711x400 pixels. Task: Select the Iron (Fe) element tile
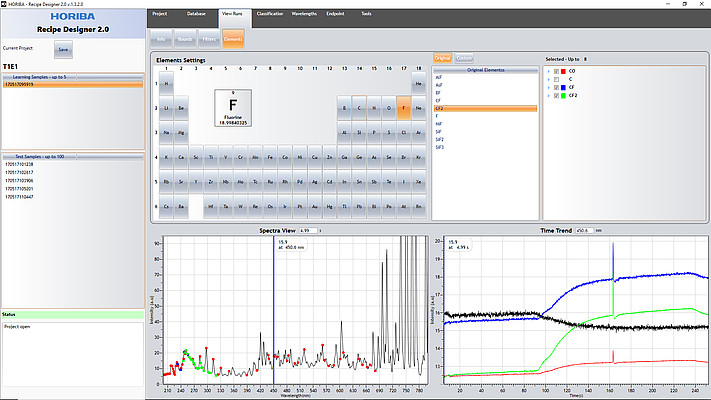tap(271, 158)
